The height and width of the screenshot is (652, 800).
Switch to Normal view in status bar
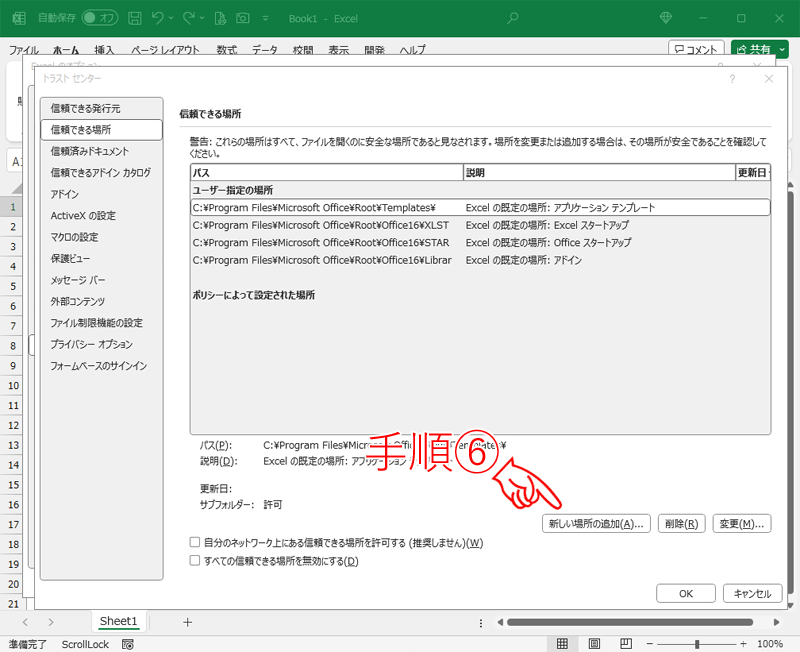[x=562, y=644]
